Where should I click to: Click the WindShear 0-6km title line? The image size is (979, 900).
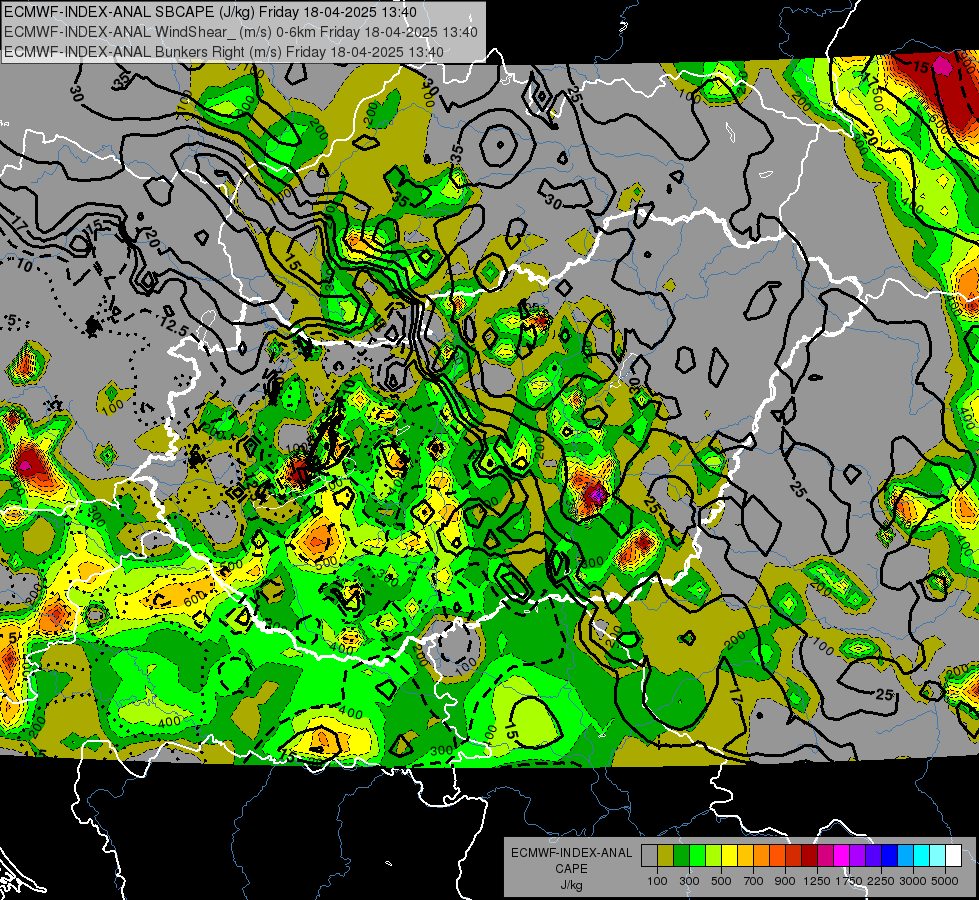[x=240, y=32]
